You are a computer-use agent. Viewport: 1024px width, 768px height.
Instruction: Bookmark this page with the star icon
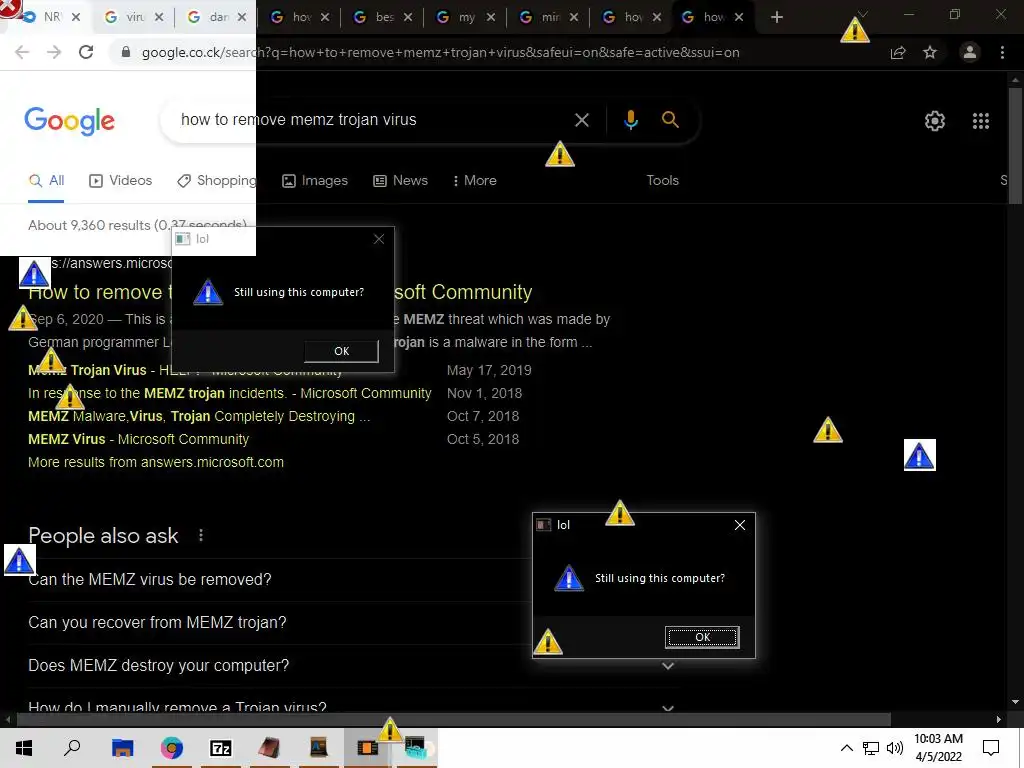click(930, 53)
